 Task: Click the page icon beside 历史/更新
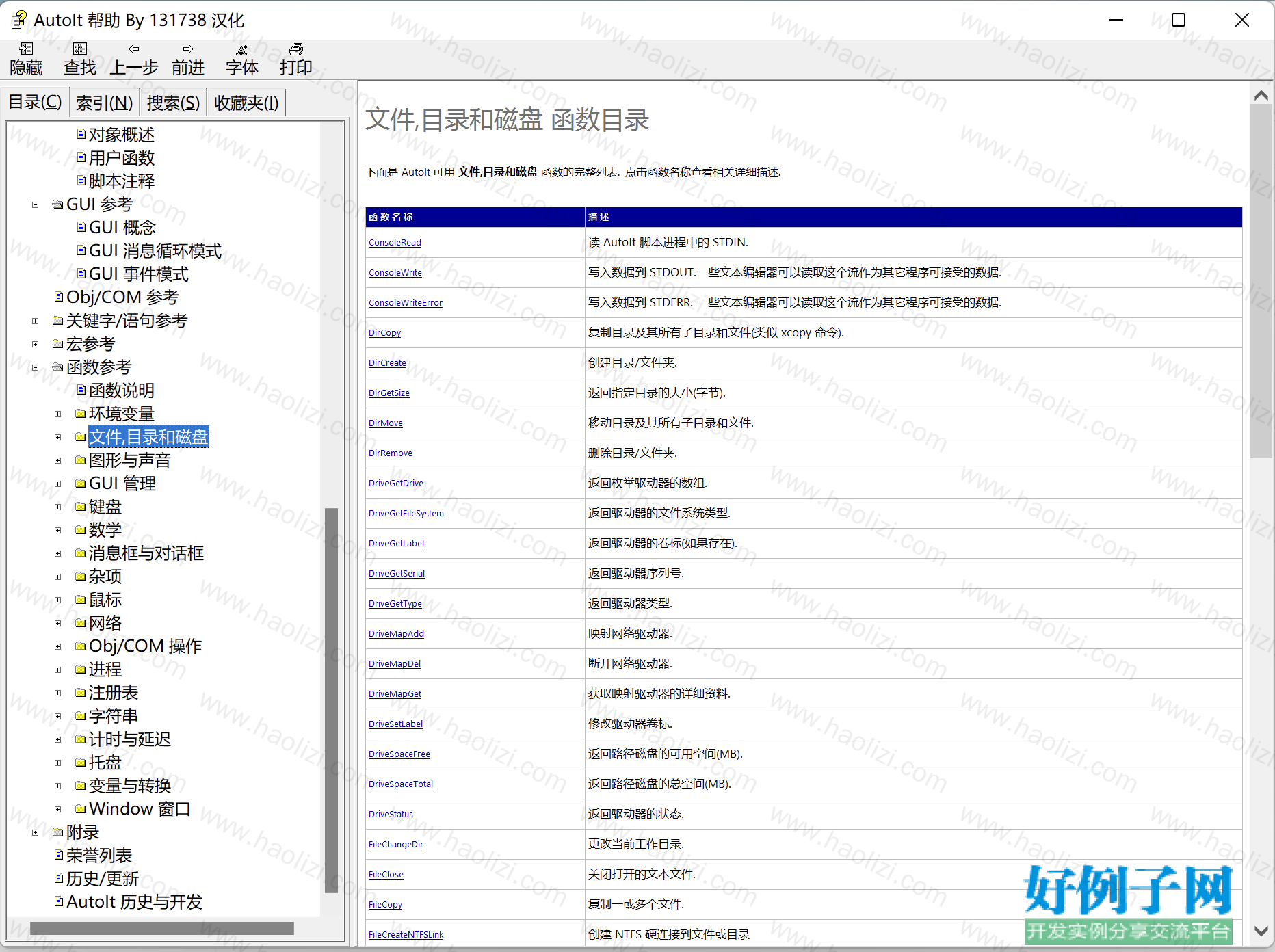pos(59,878)
